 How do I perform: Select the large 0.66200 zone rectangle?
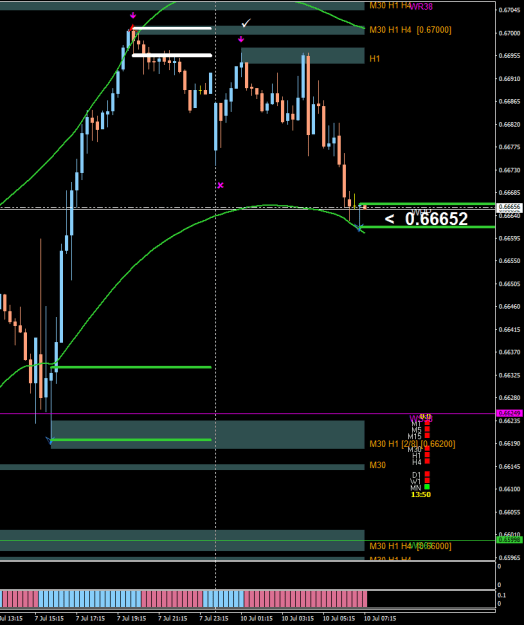(x=208, y=434)
